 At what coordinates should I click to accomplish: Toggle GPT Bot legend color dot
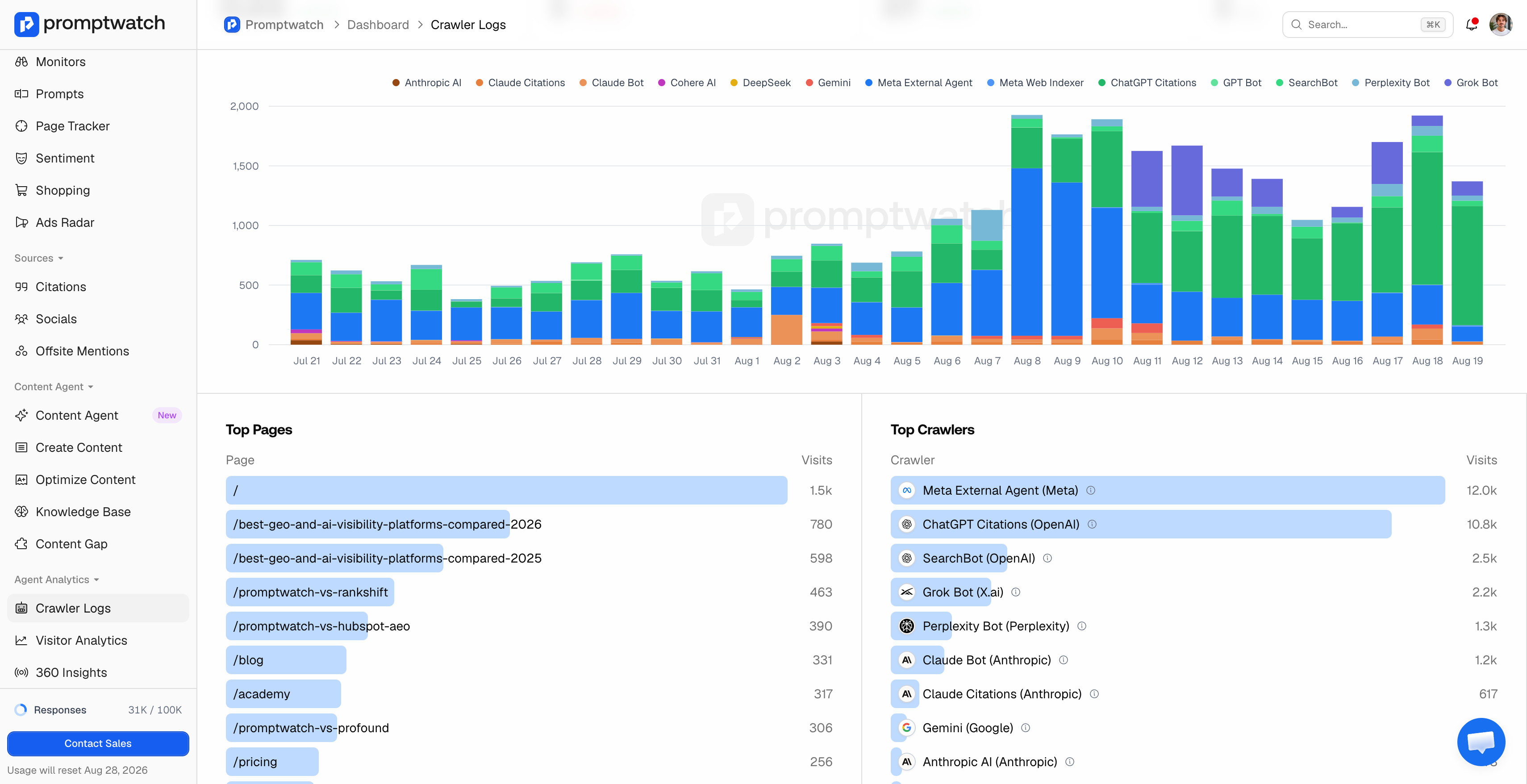tap(1214, 83)
